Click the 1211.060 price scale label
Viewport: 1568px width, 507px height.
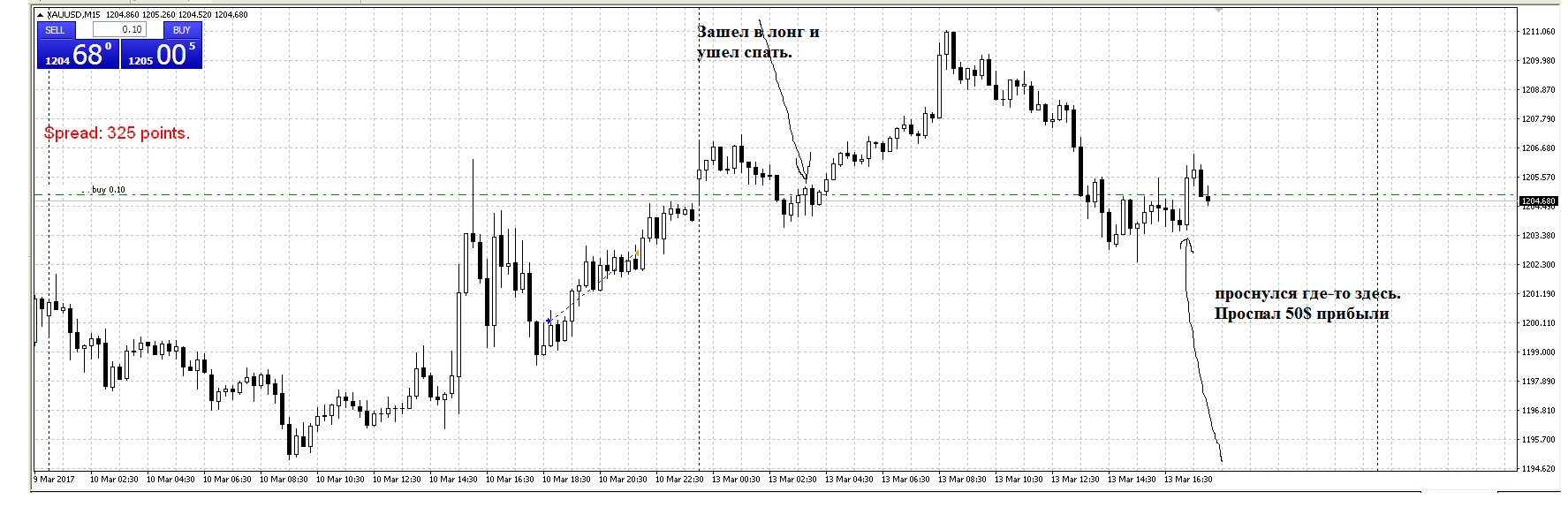coord(1538,32)
